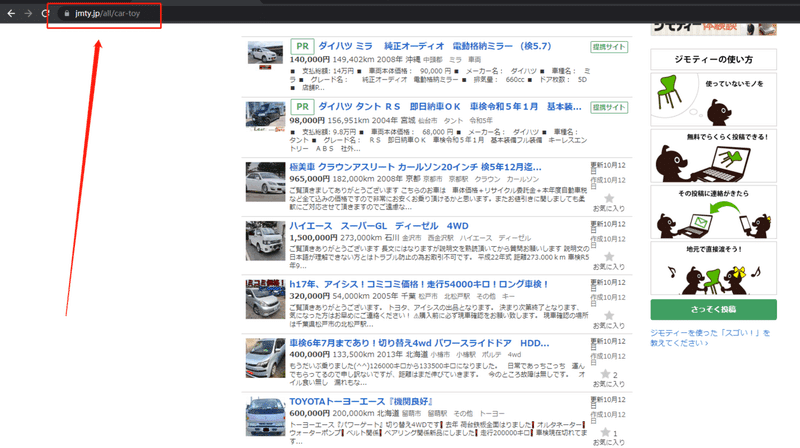Click the ダイハツ タント car thumbnail

[265, 116]
